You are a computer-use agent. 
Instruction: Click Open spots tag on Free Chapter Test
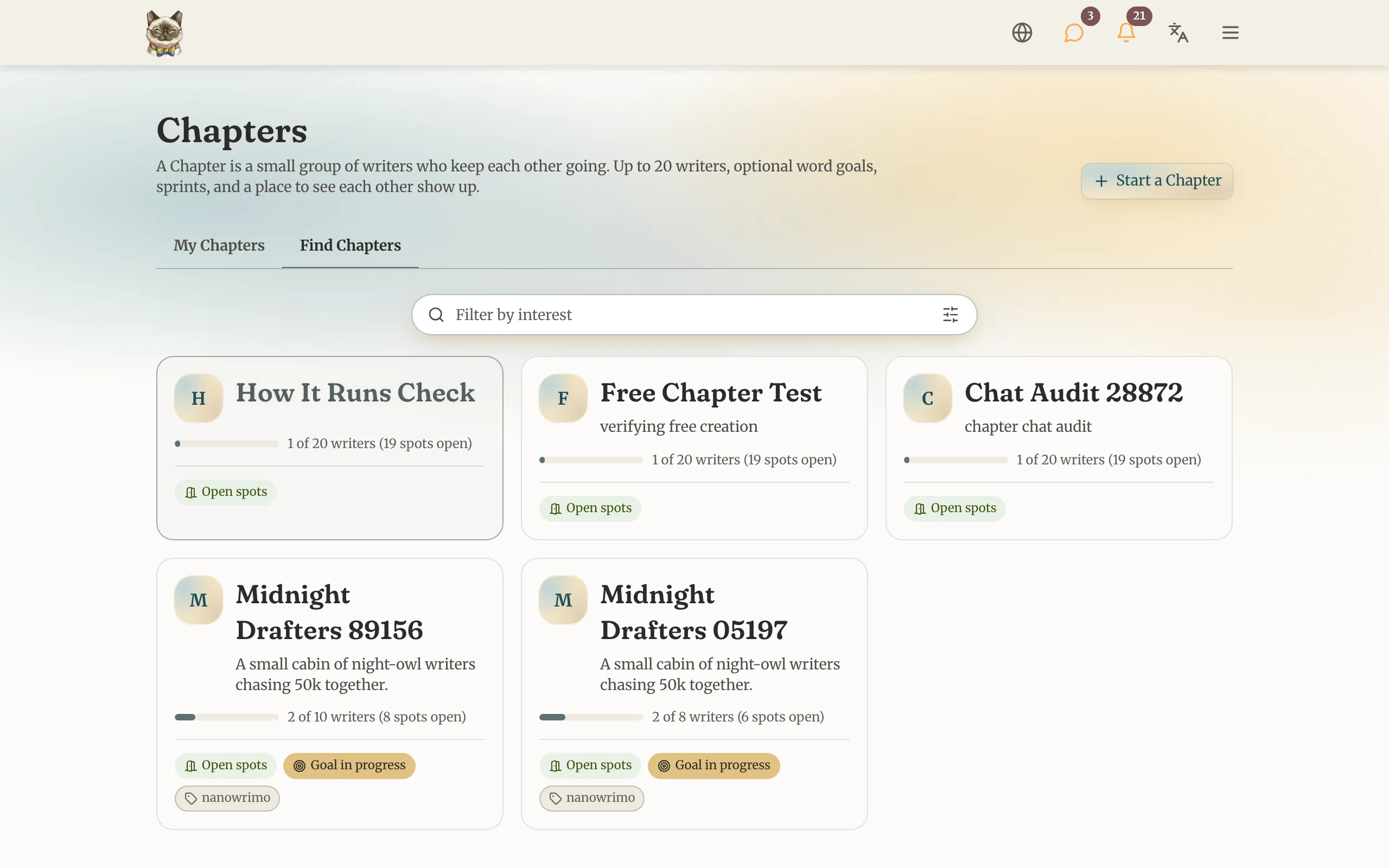590,508
